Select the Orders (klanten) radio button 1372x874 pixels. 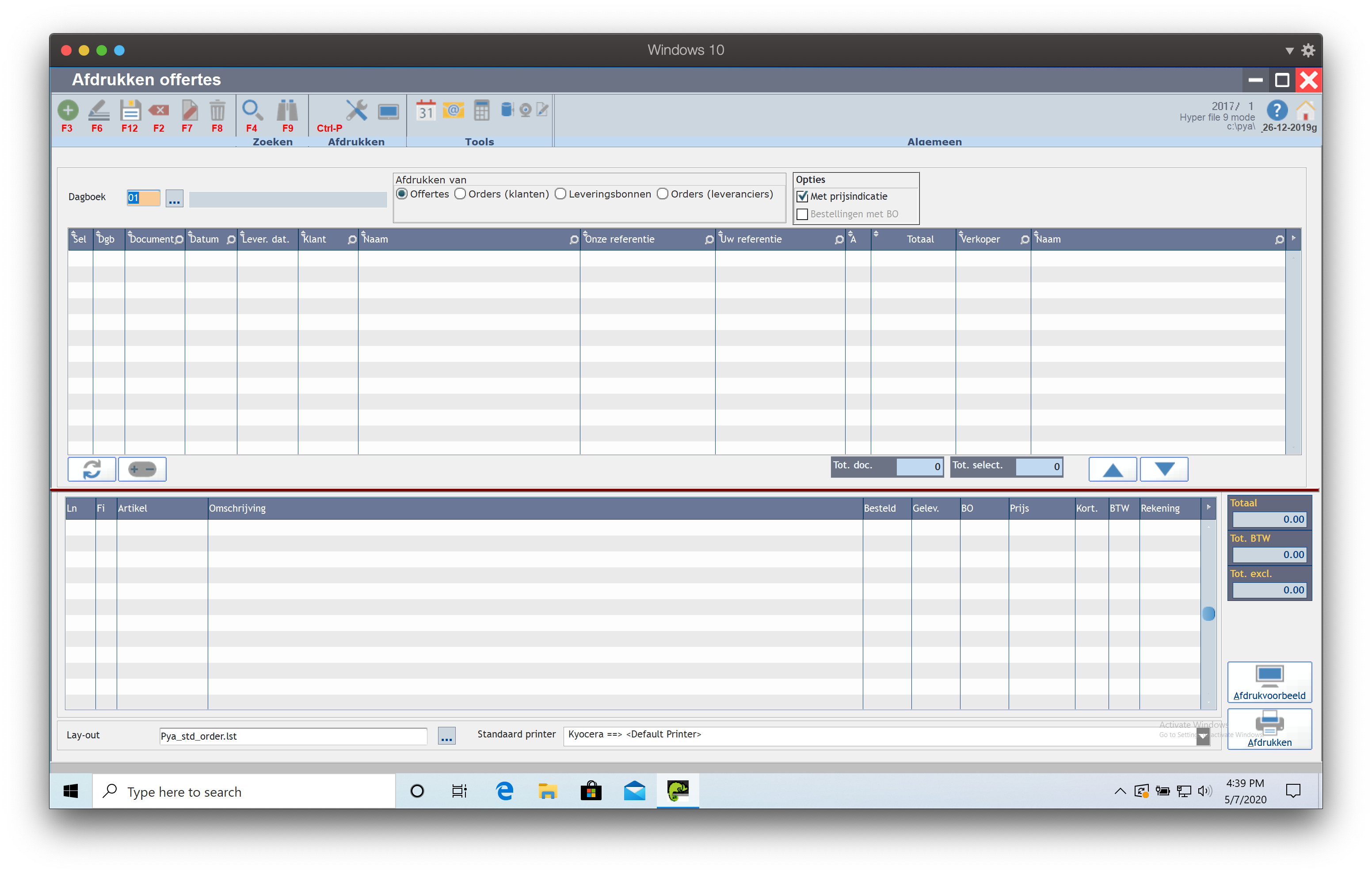pos(461,194)
